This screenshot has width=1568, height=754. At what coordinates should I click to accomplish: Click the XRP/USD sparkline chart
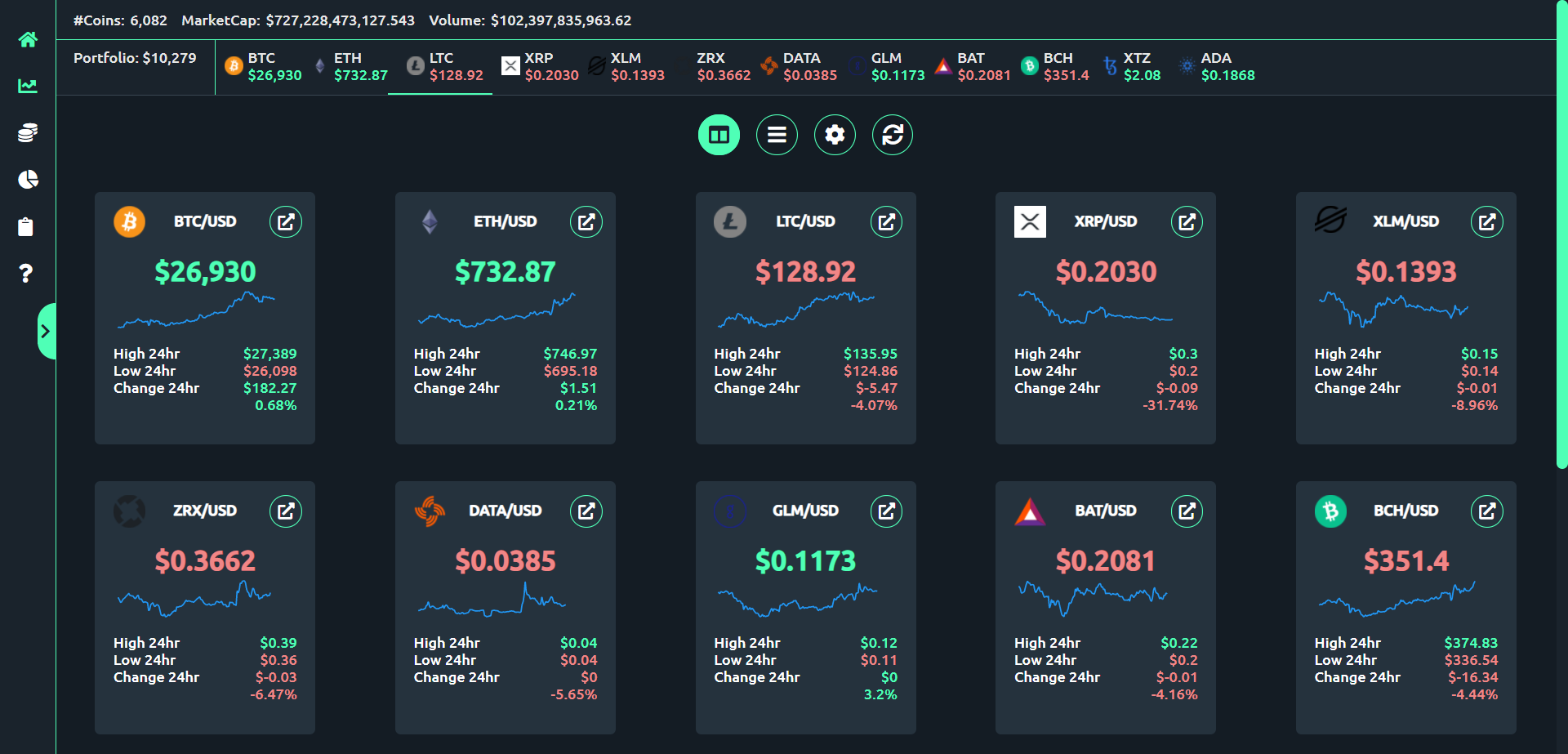1095,308
